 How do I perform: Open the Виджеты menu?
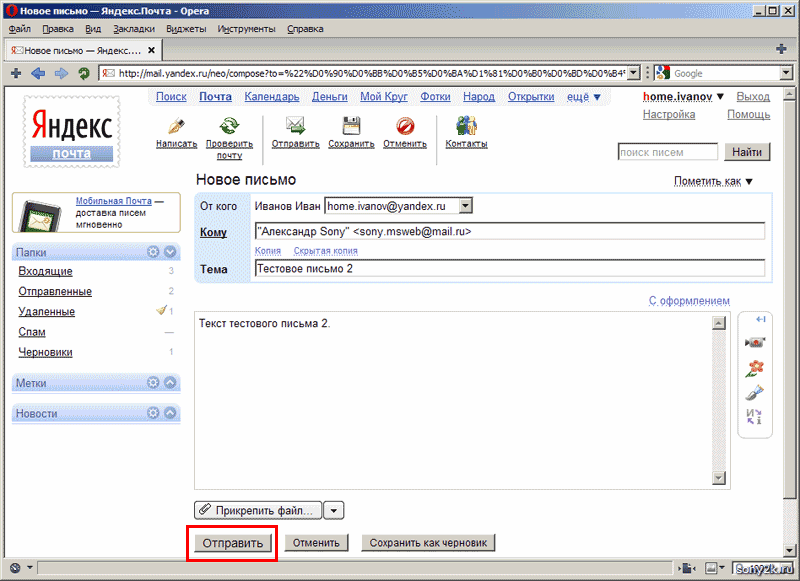pos(186,29)
